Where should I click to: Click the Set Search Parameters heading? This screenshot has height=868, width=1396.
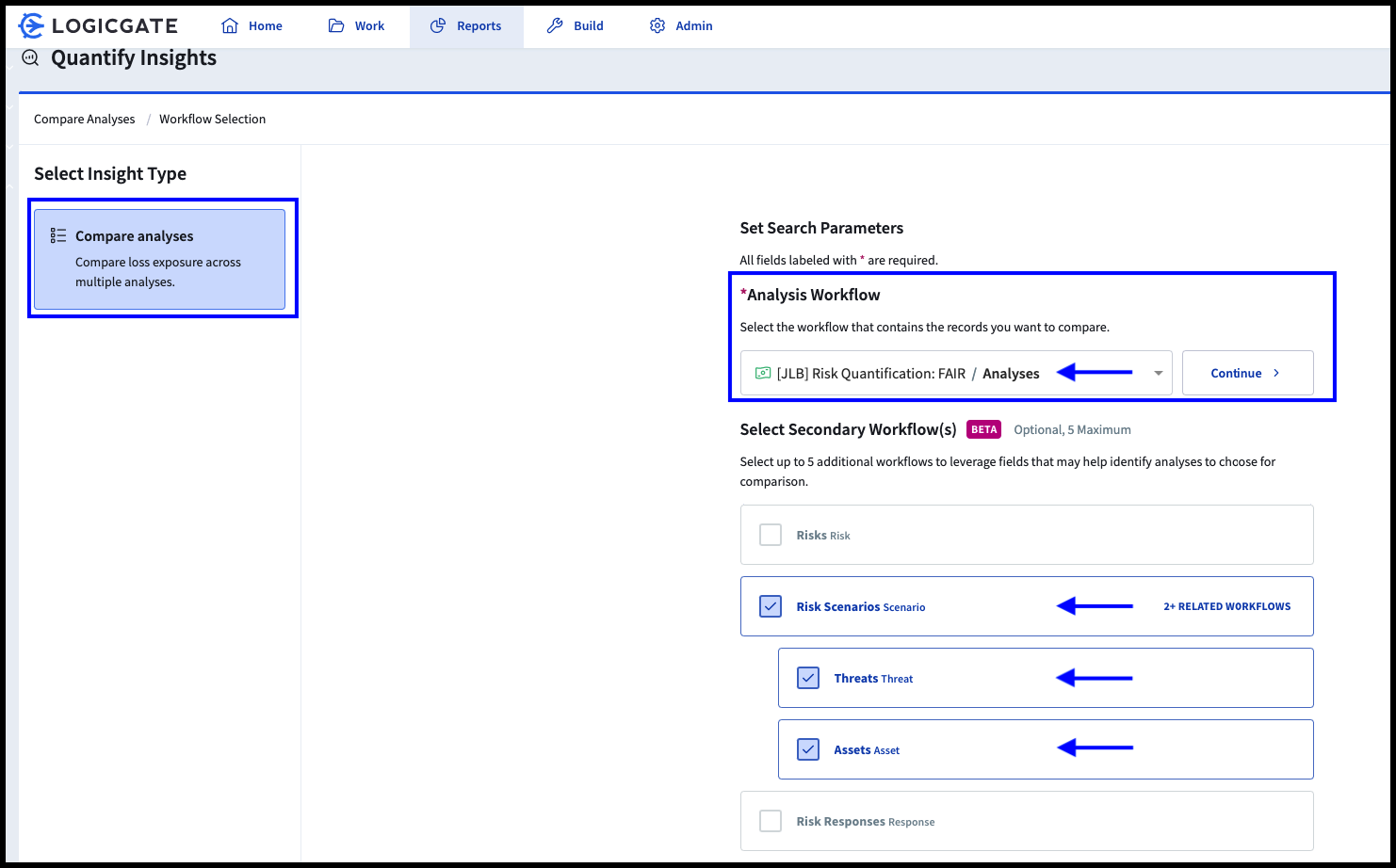click(x=821, y=228)
